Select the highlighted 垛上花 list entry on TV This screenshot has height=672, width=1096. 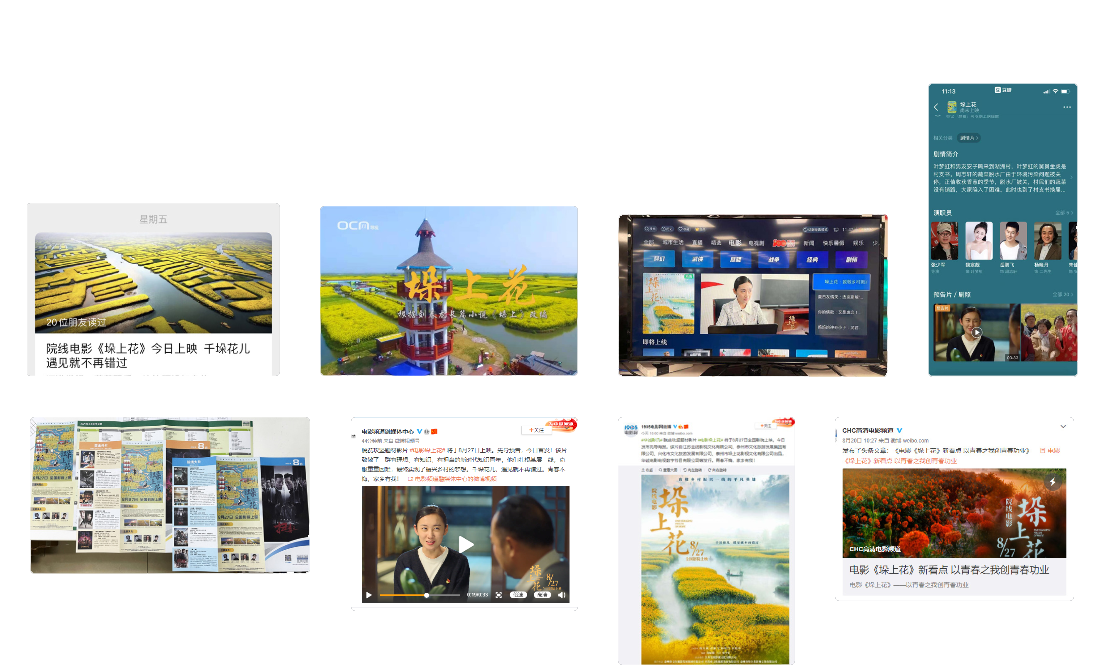click(x=841, y=282)
